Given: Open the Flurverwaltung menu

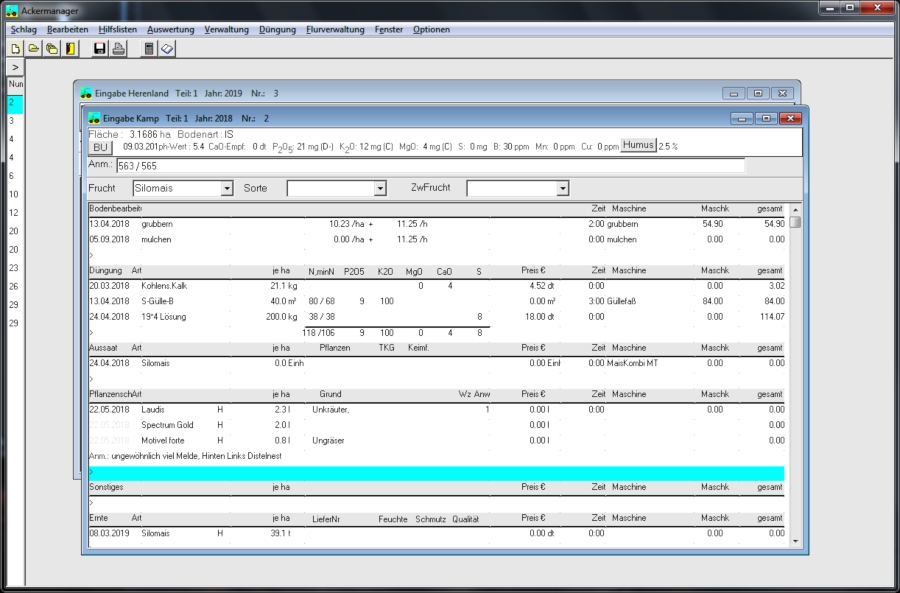Looking at the screenshot, I should point(335,29).
